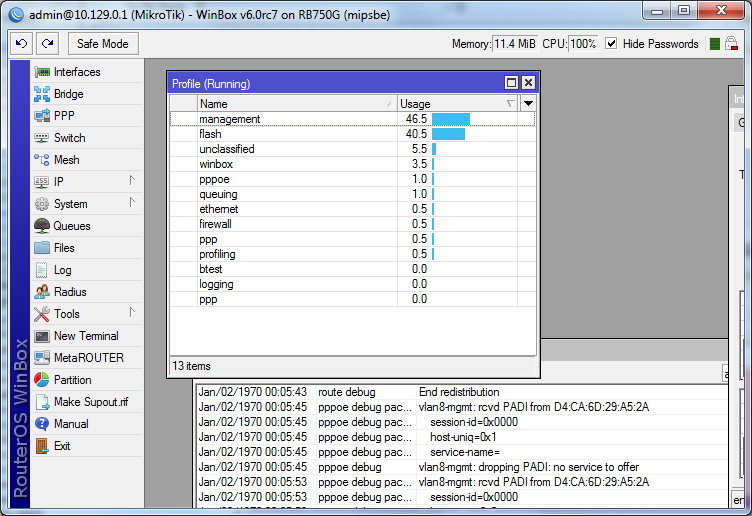The width and height of the screenshot is (752, 516).
Task: Open the PPP icon in sidebar
Action: (42, 116)
